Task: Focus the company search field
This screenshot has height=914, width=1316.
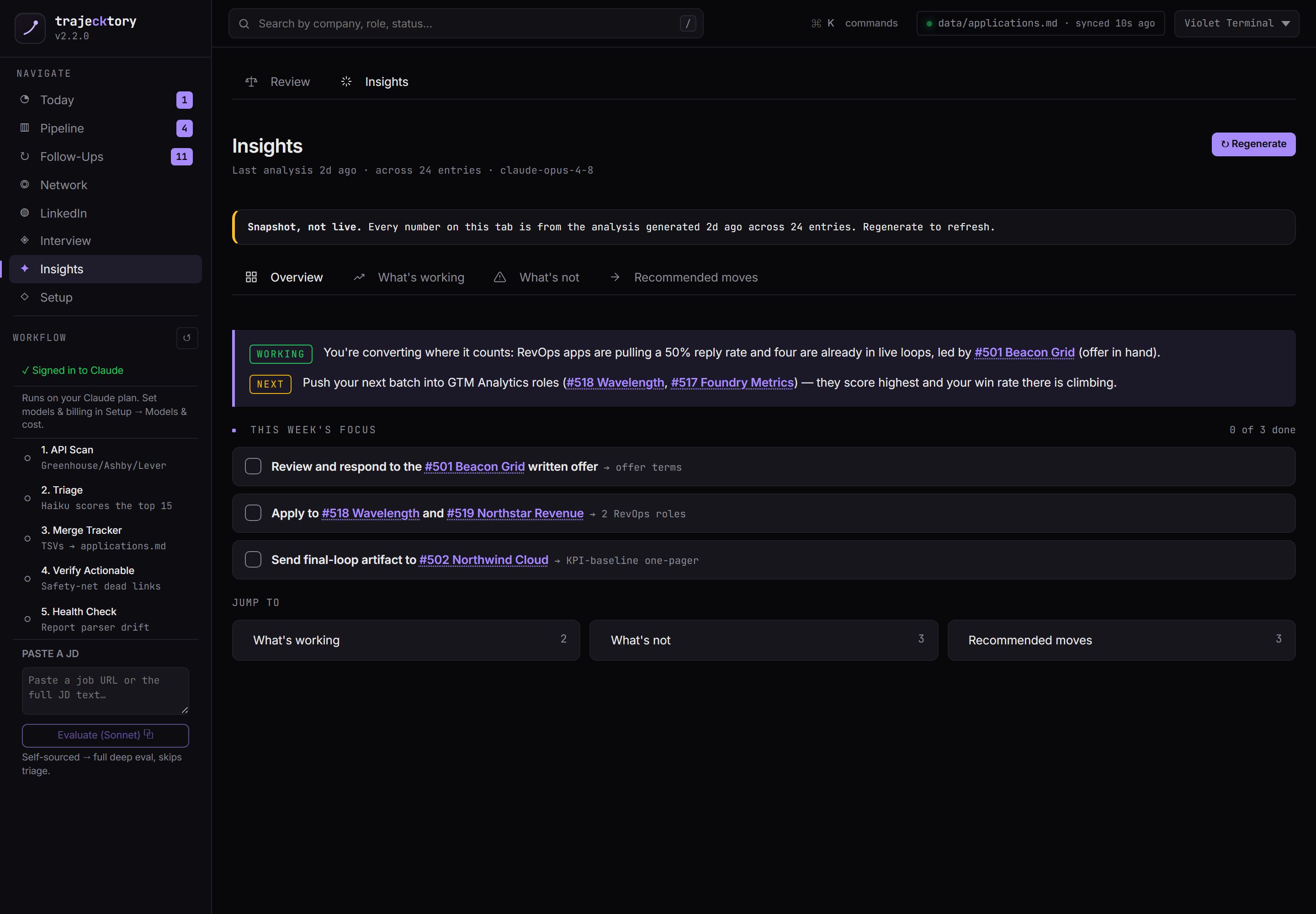Action: pyautogui.click(x=466, y=23)
